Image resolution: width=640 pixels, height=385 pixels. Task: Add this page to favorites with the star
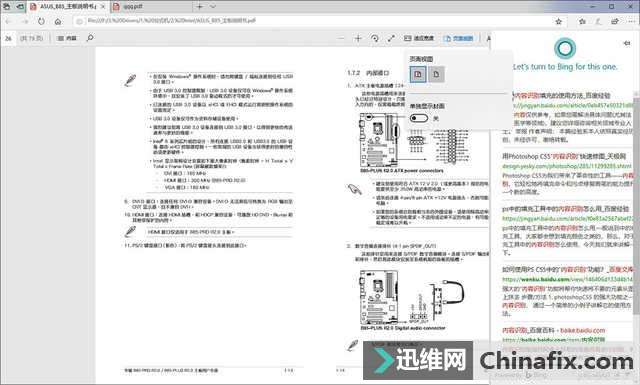559,21
